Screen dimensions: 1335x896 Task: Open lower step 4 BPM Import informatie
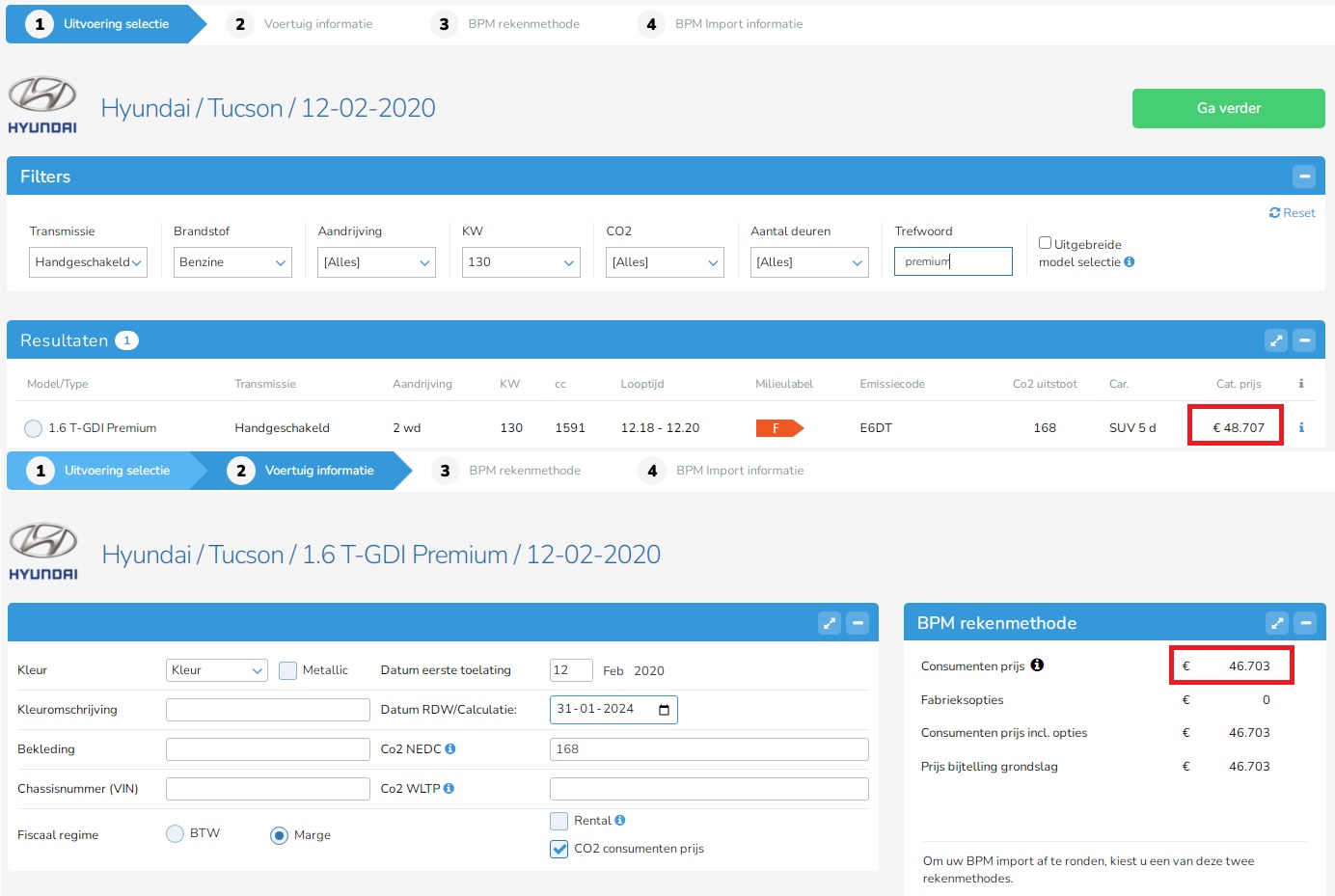click(x=722, y=471)
